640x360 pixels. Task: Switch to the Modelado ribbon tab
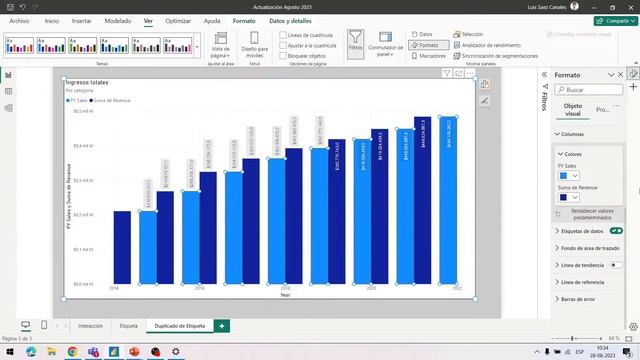(118, 21)
